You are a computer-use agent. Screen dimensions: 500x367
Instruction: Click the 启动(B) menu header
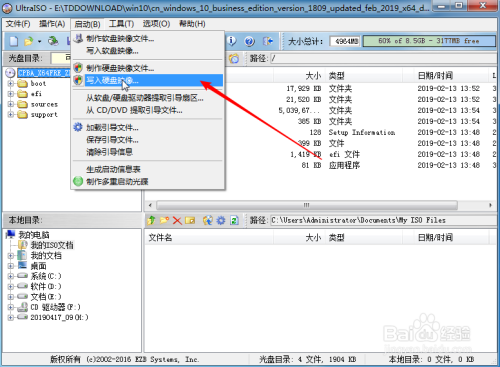click(87, 24)
